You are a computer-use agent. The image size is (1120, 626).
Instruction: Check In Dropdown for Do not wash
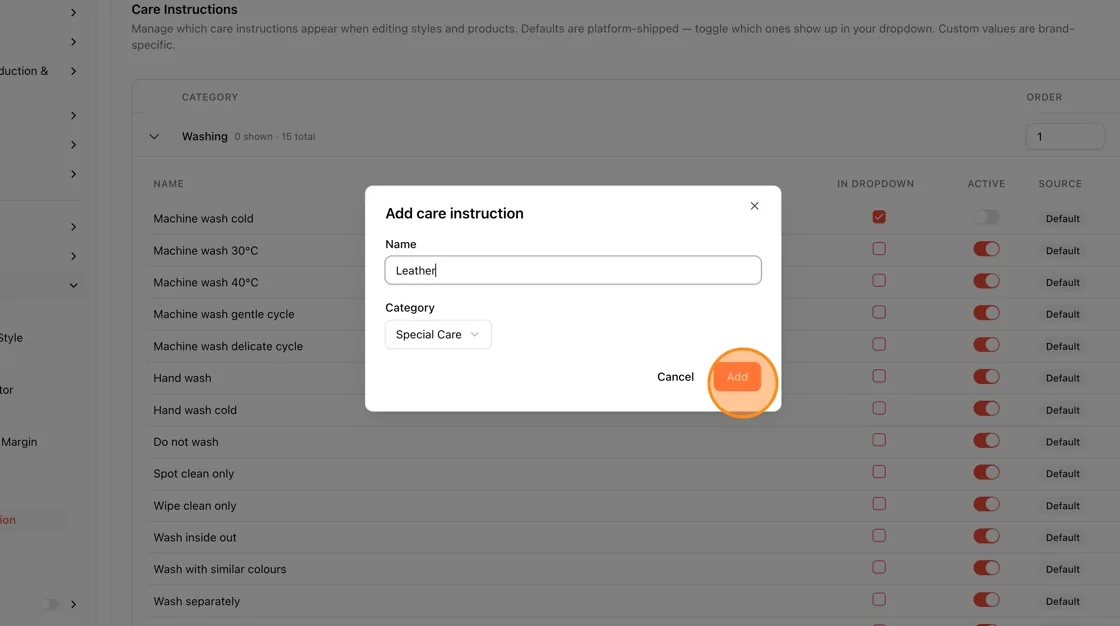879,440
